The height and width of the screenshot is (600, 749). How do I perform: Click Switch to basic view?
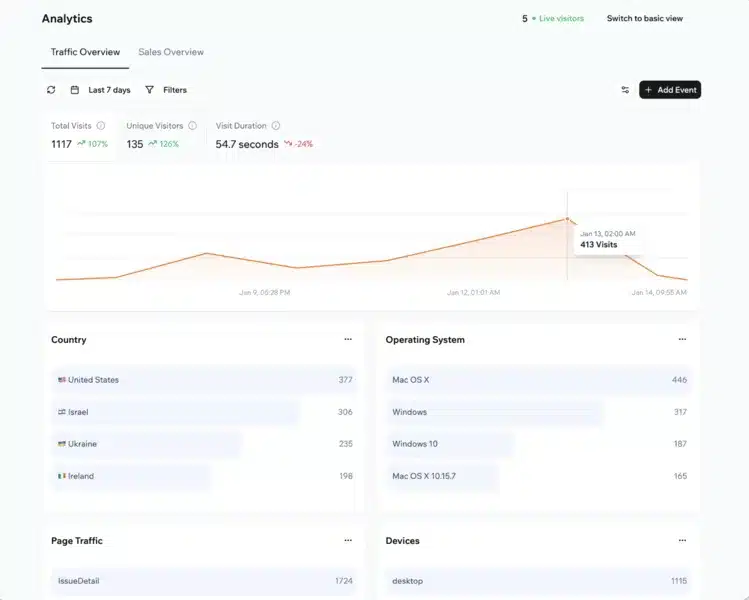pos(644,19)
